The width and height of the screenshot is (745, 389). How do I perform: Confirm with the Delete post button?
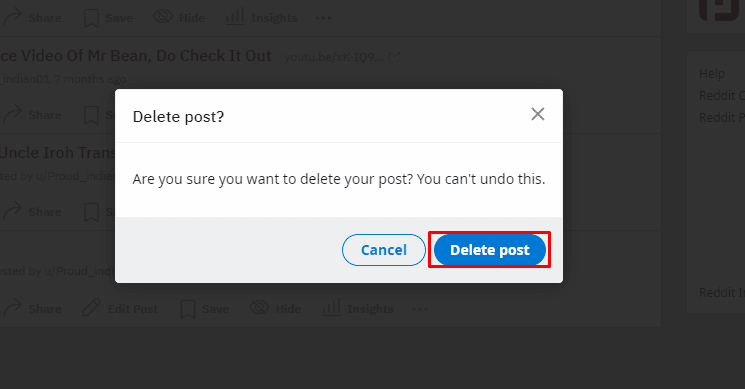[489, 250]
